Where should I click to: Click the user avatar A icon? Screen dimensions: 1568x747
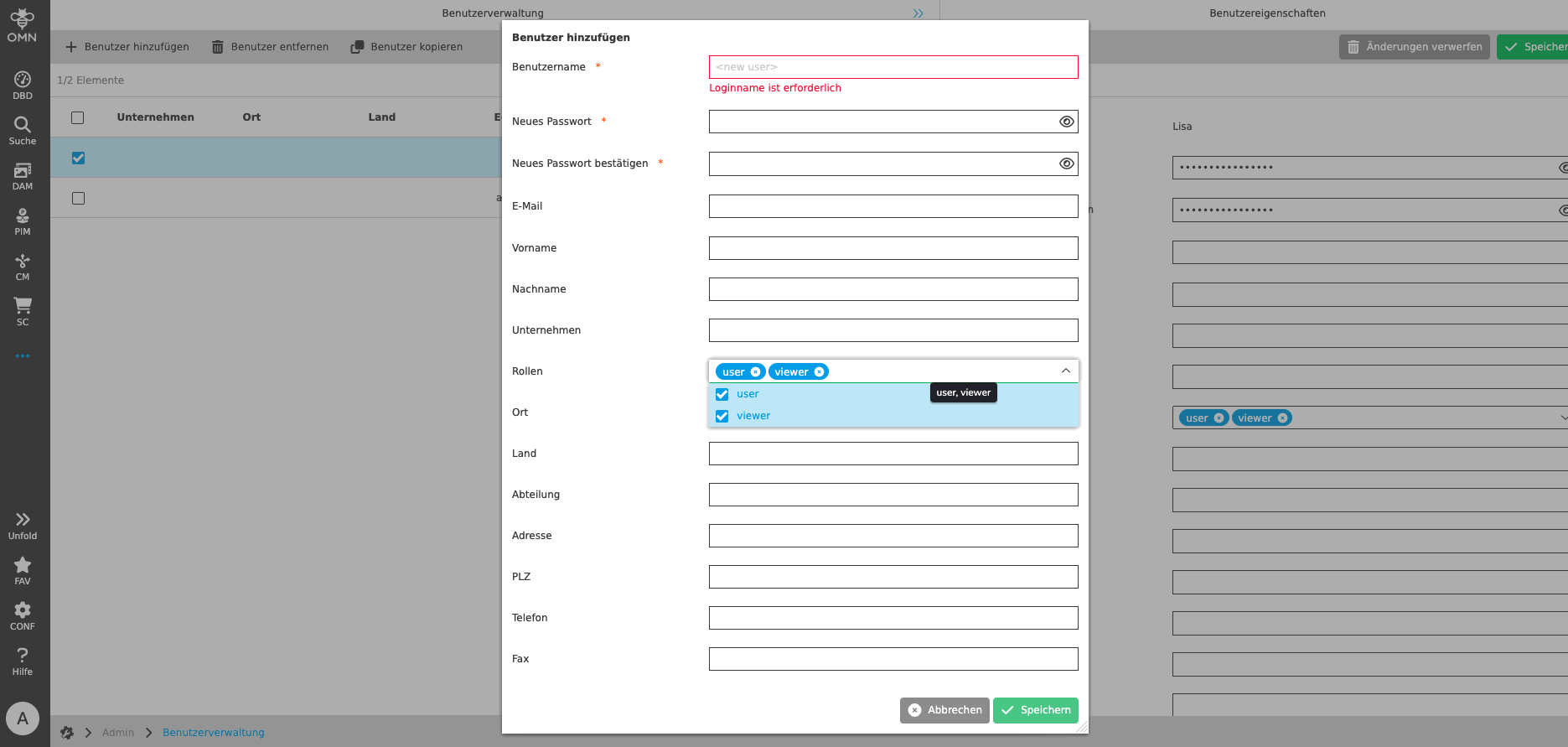coord(23,718)
